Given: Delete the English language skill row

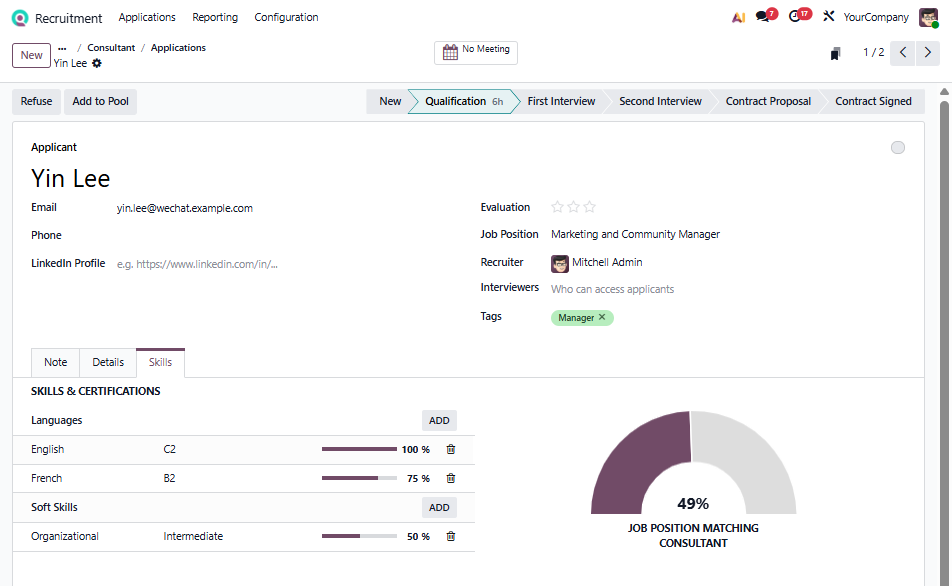Looking at the screenshot, I should 450,450.
